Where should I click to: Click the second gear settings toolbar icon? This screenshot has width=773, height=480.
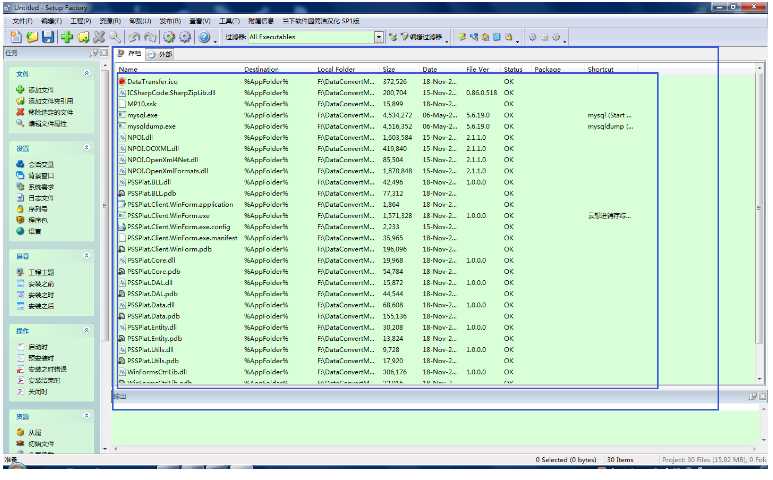pos(185,37)
